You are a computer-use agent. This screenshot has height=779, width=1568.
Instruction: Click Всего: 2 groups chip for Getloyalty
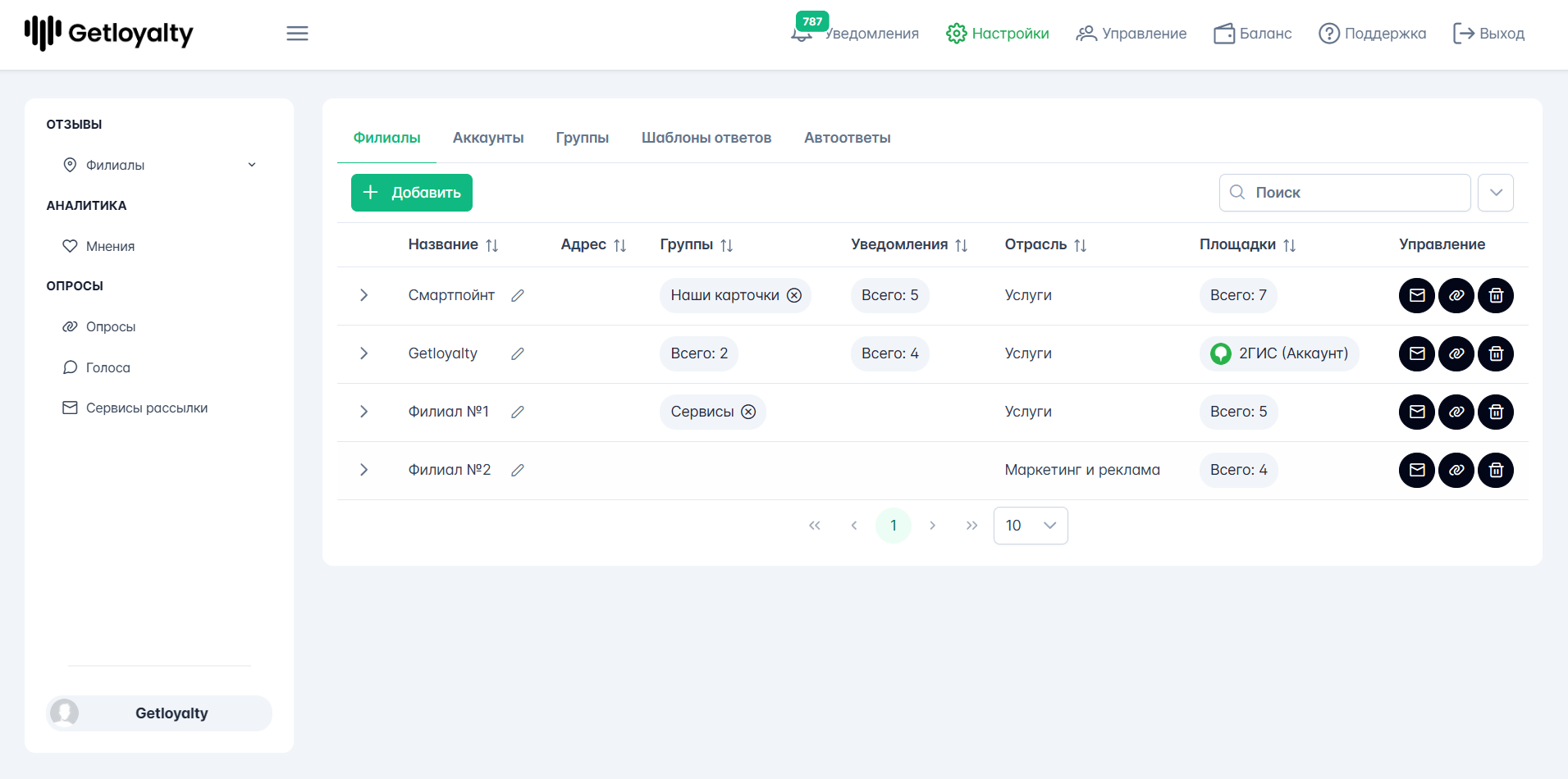coord(699,353)
